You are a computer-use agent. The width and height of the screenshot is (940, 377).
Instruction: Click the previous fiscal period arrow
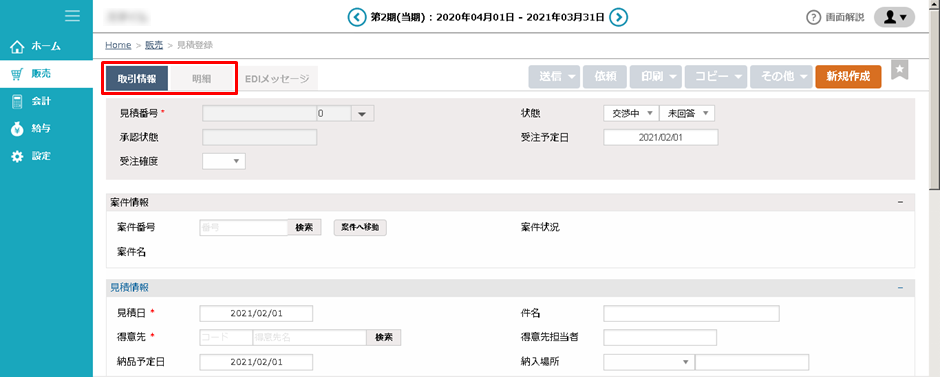click(357, 17)
